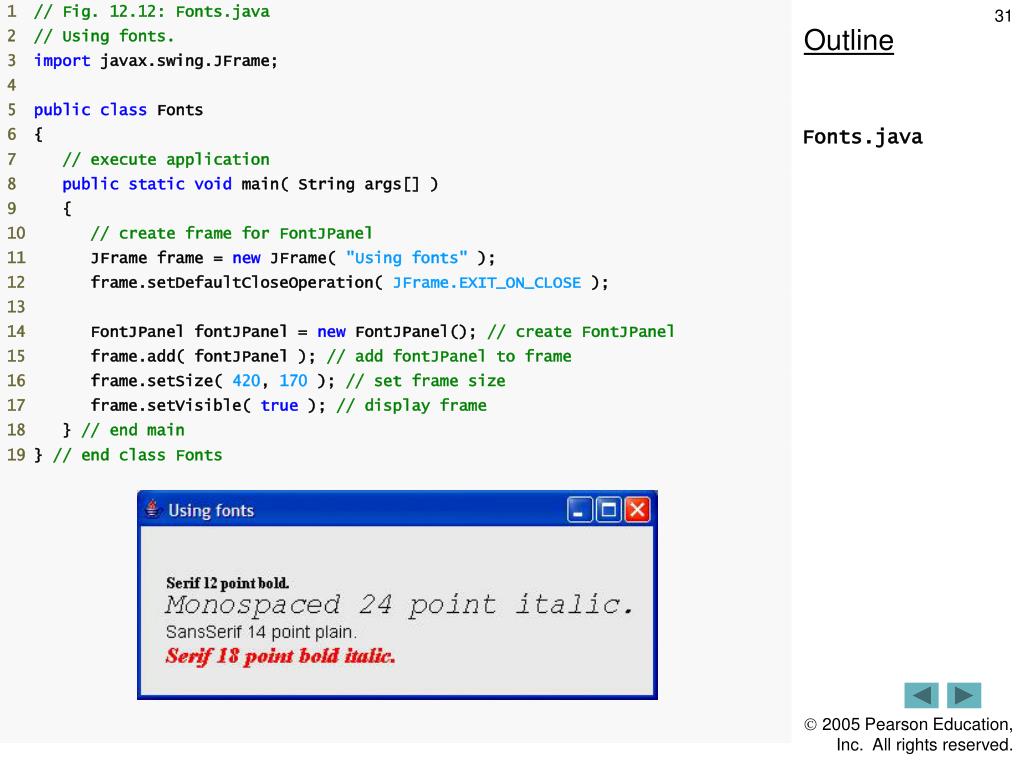Click 'true' keyword in setVisible call
This screenshot has width=1024, height=768.
[280, 406]
